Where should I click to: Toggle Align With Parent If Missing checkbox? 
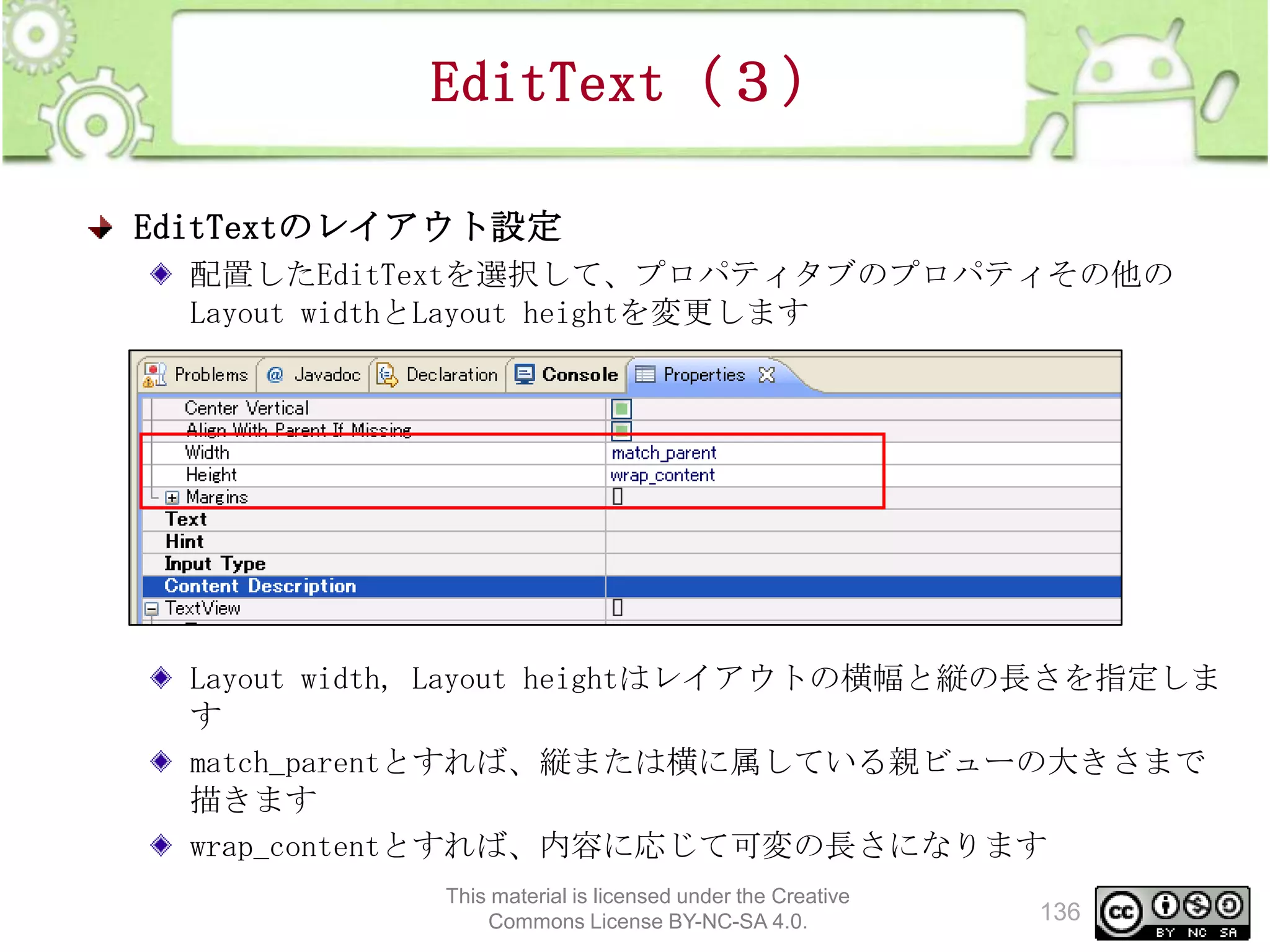click(x=621, y=430)
